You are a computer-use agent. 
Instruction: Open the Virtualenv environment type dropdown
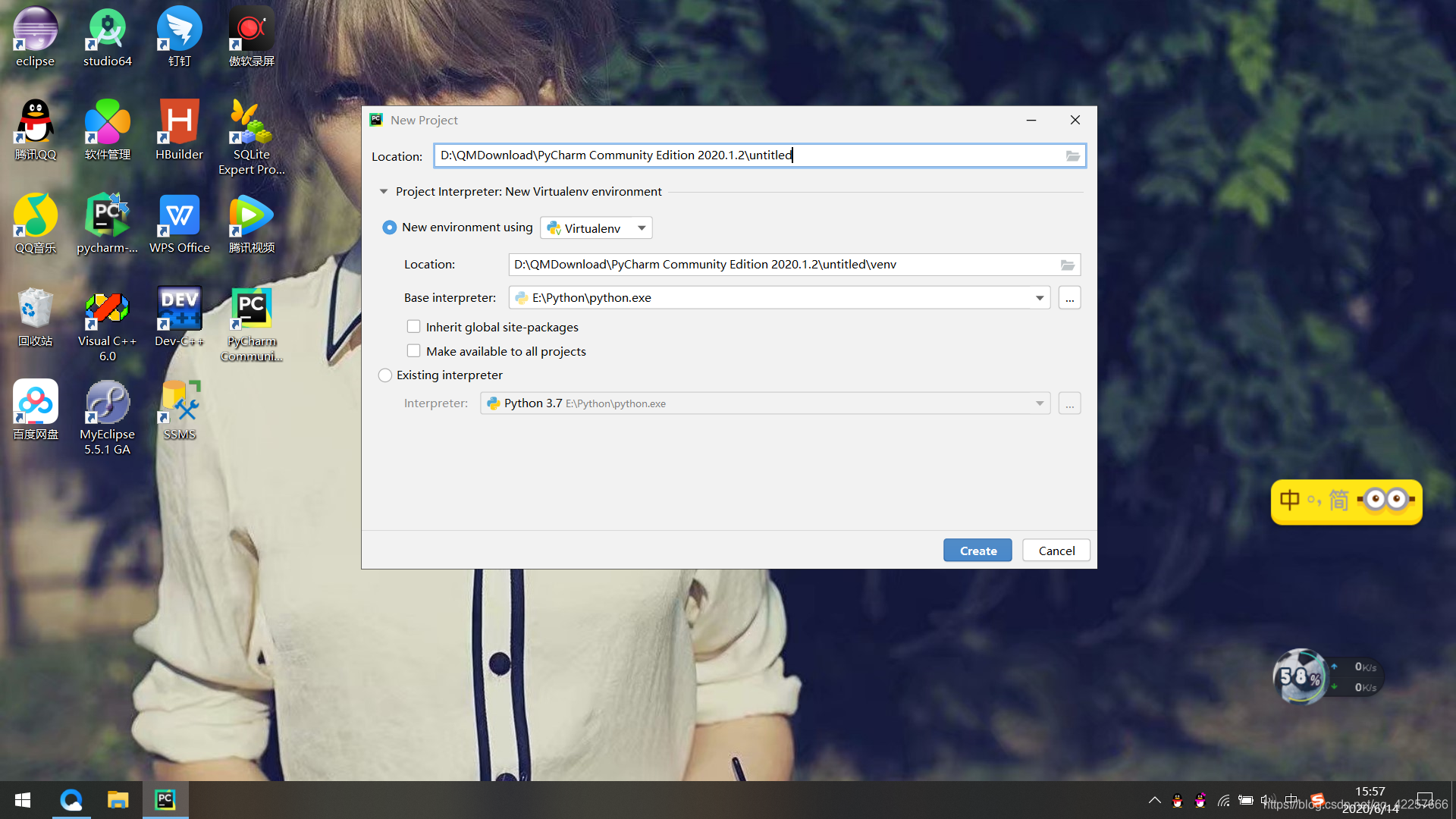[x=596, y=228]
